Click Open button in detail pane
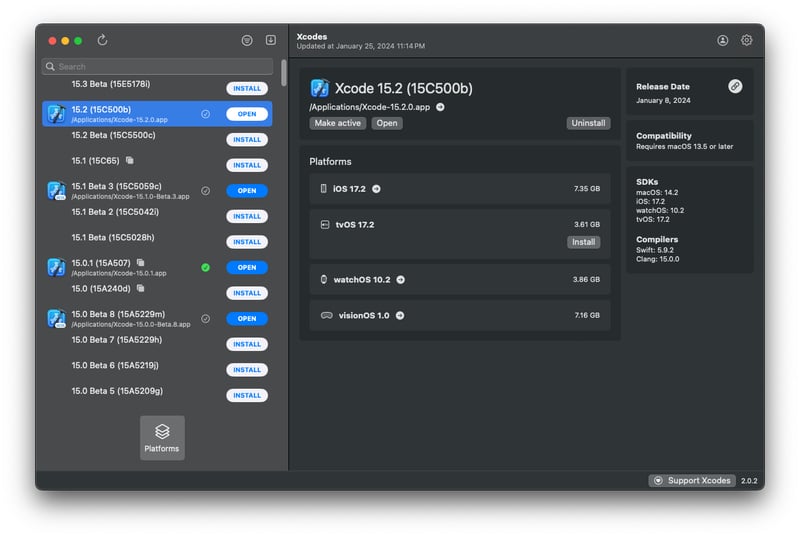The height and width of the screenshot is (537, 800). tap(387, 123)
